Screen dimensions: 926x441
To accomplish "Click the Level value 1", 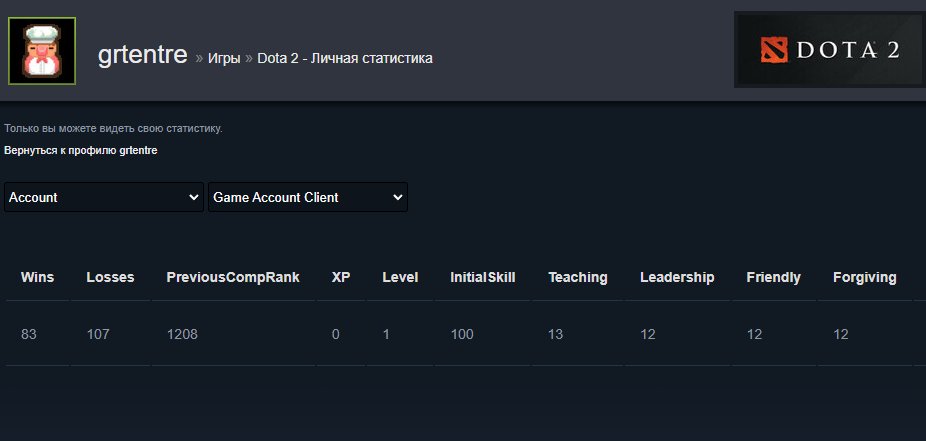I will click(x=386, y=334).
